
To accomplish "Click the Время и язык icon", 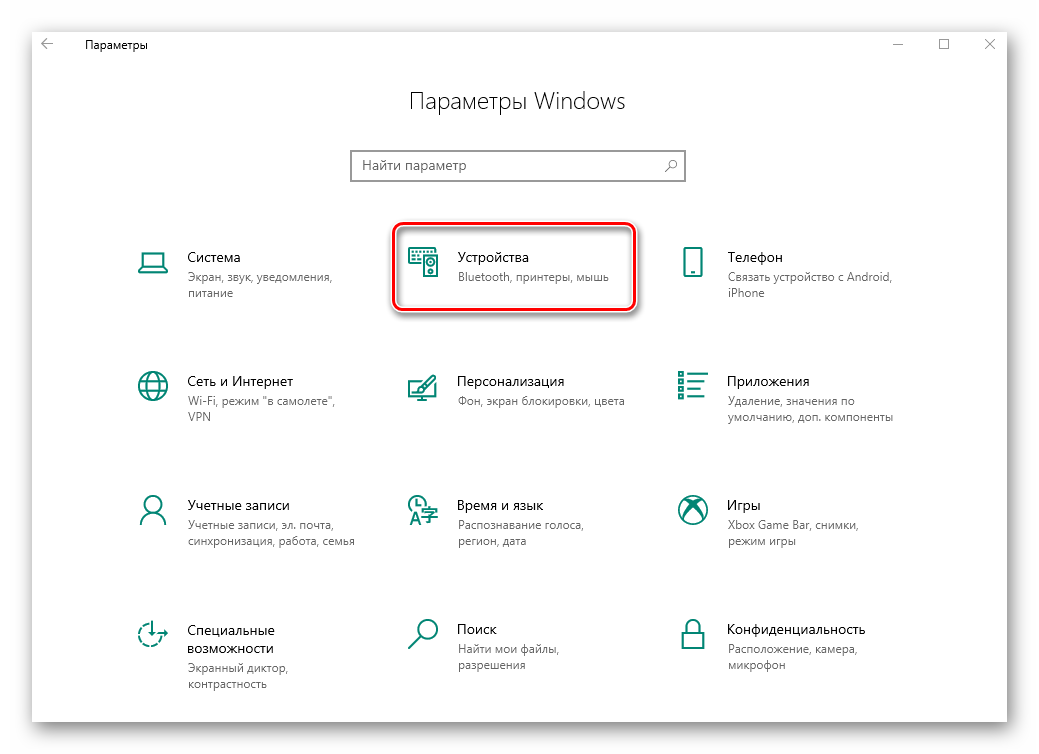I will [423, 510].
